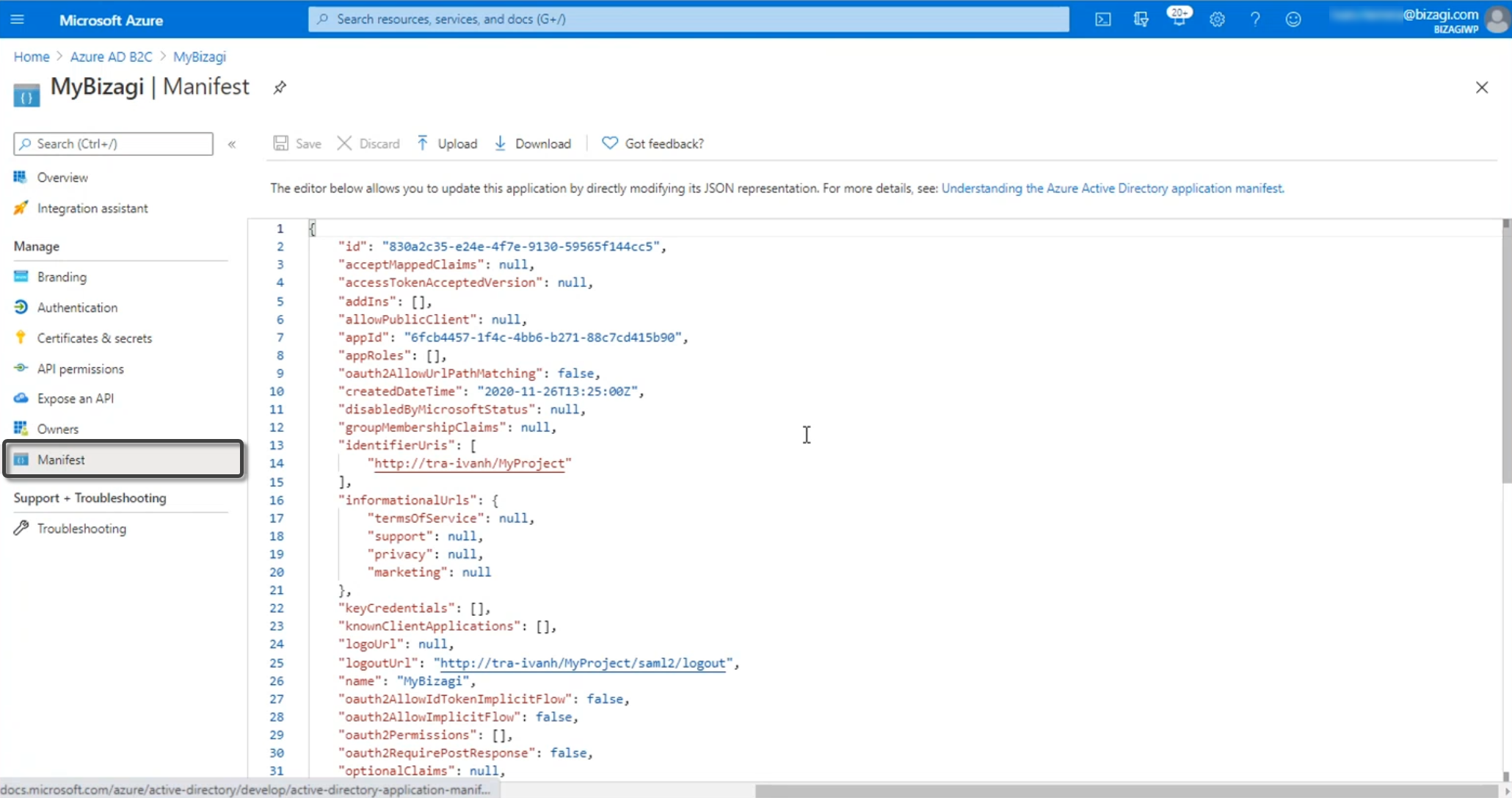This screenshot has height=798, width=1512.
Task: Click the Authentication icon in the sidebar
Action: tap(21, 307)
